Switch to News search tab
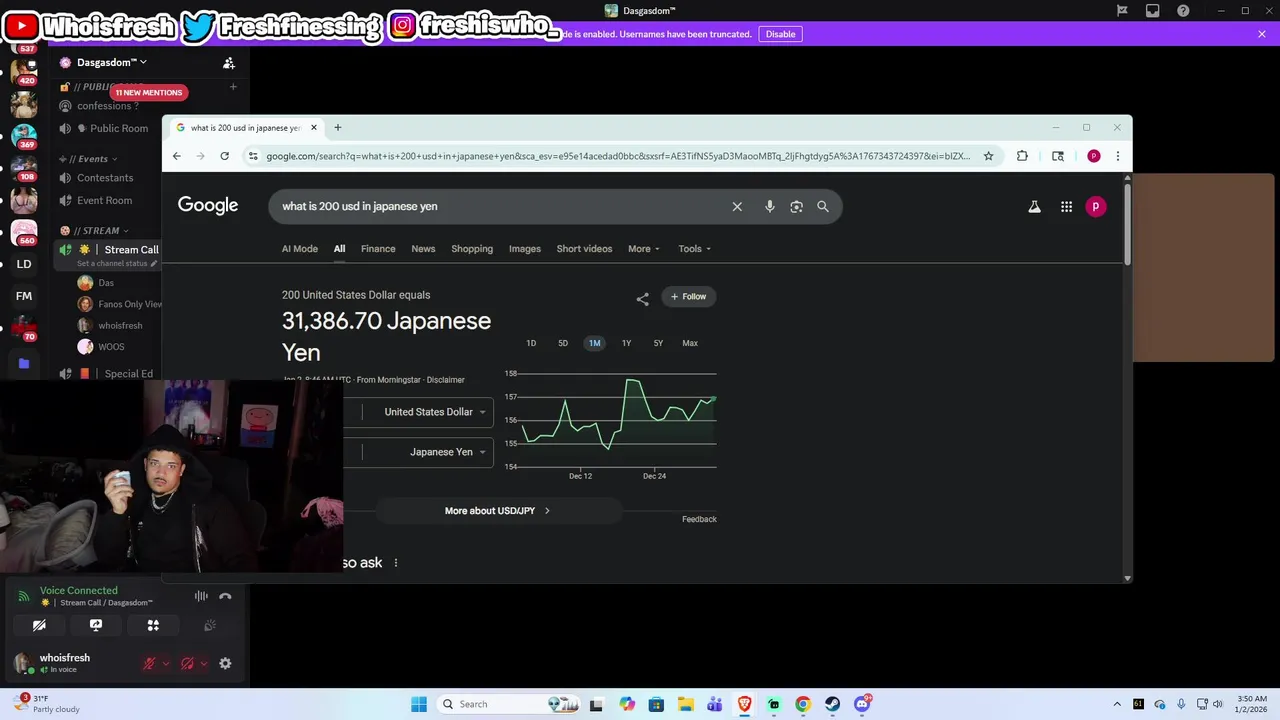The width and height of the screenshot is (1280, 720). coord(423,249)
